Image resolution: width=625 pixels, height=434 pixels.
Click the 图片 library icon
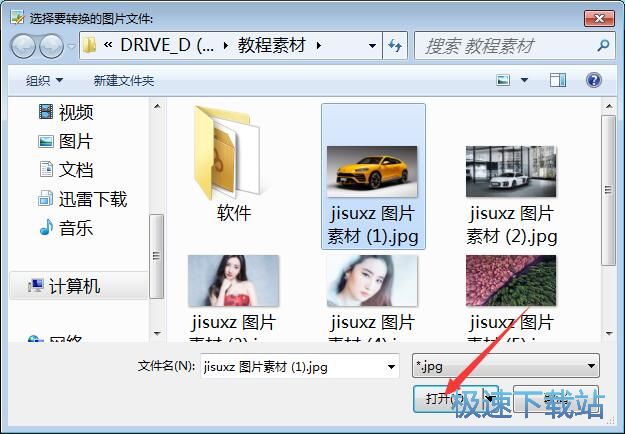tap(46, 141)
